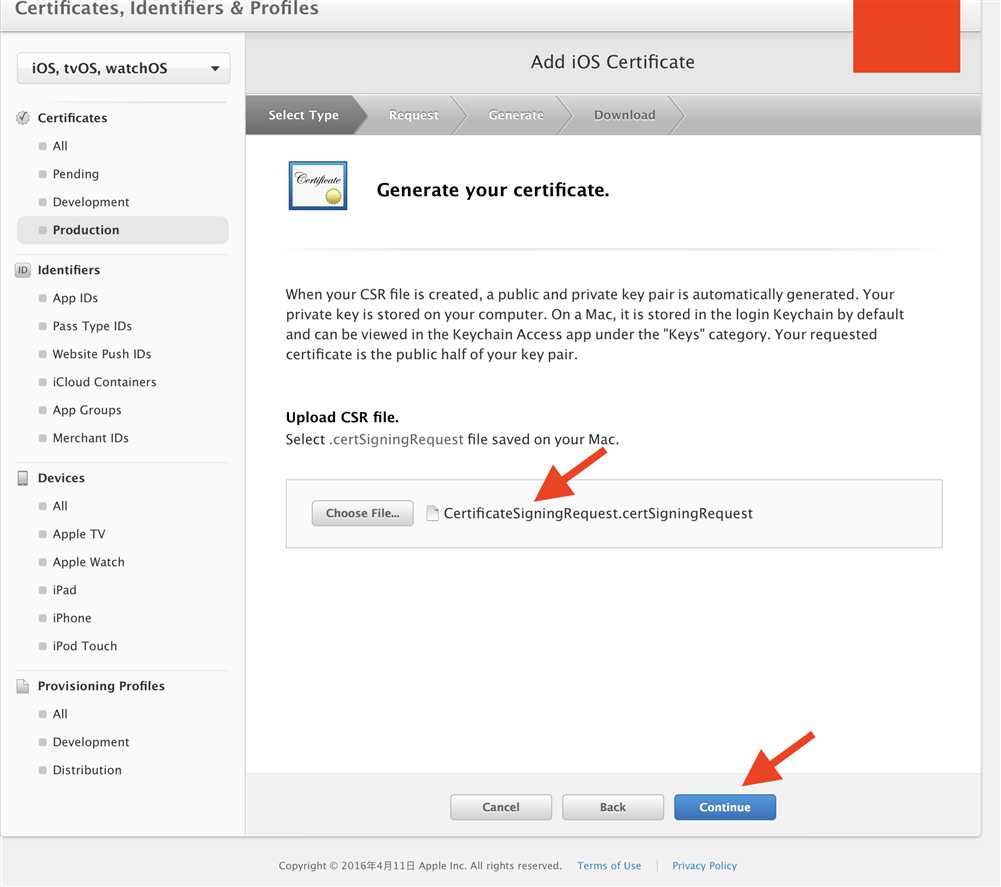Go to the Select Type step

point(304,115)
